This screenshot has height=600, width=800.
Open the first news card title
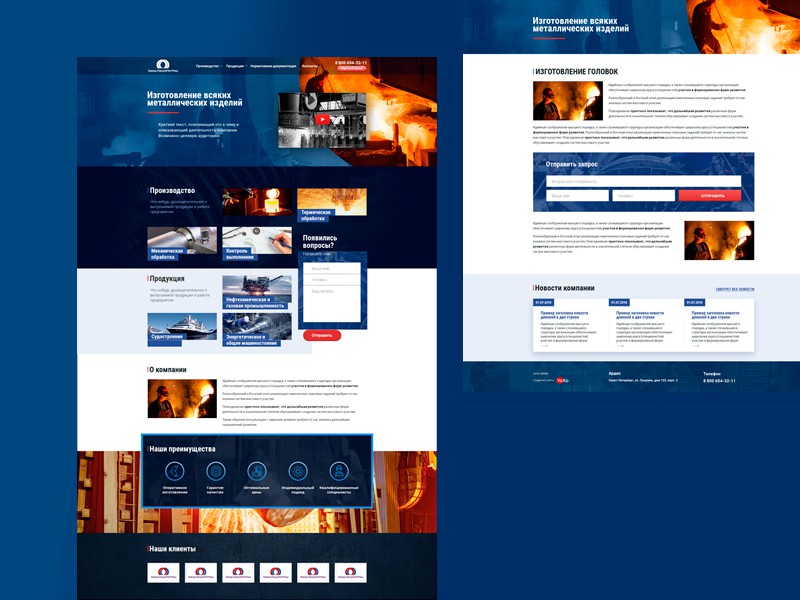[x=564, y=315]
